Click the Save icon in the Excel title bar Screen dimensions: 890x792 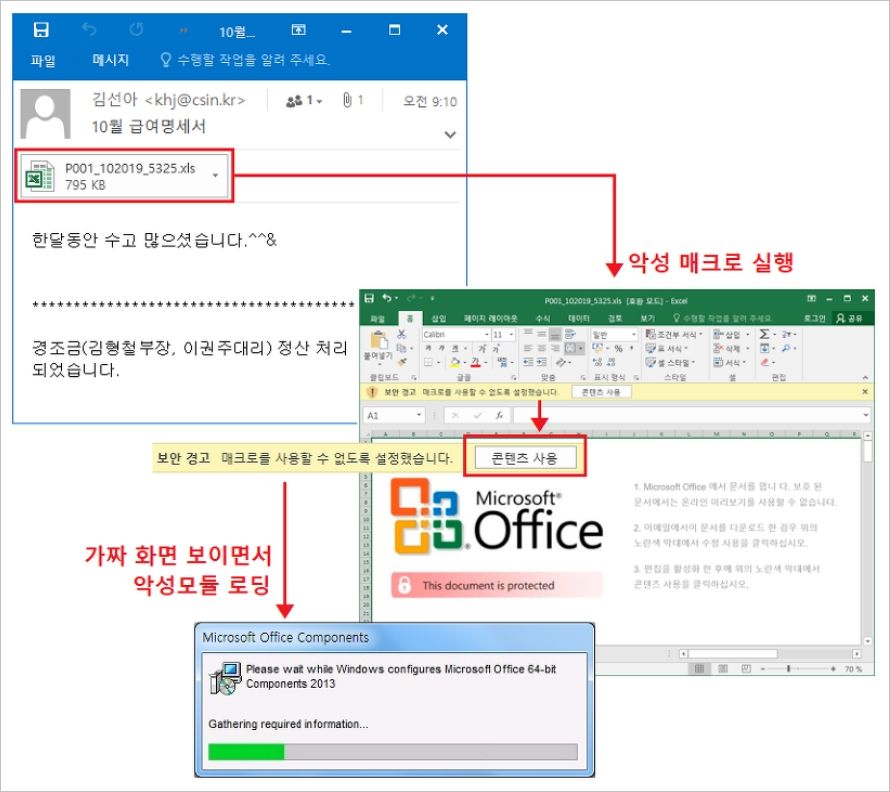(x=370, y=298)
